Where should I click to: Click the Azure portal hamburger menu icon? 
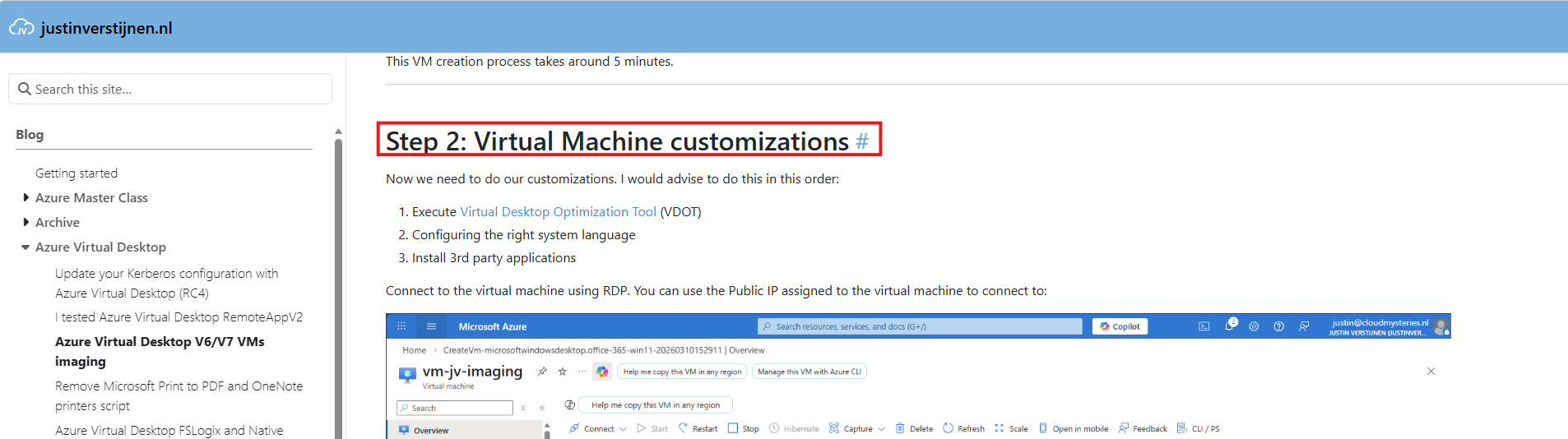pyautogui.click(x=431, y=326)
